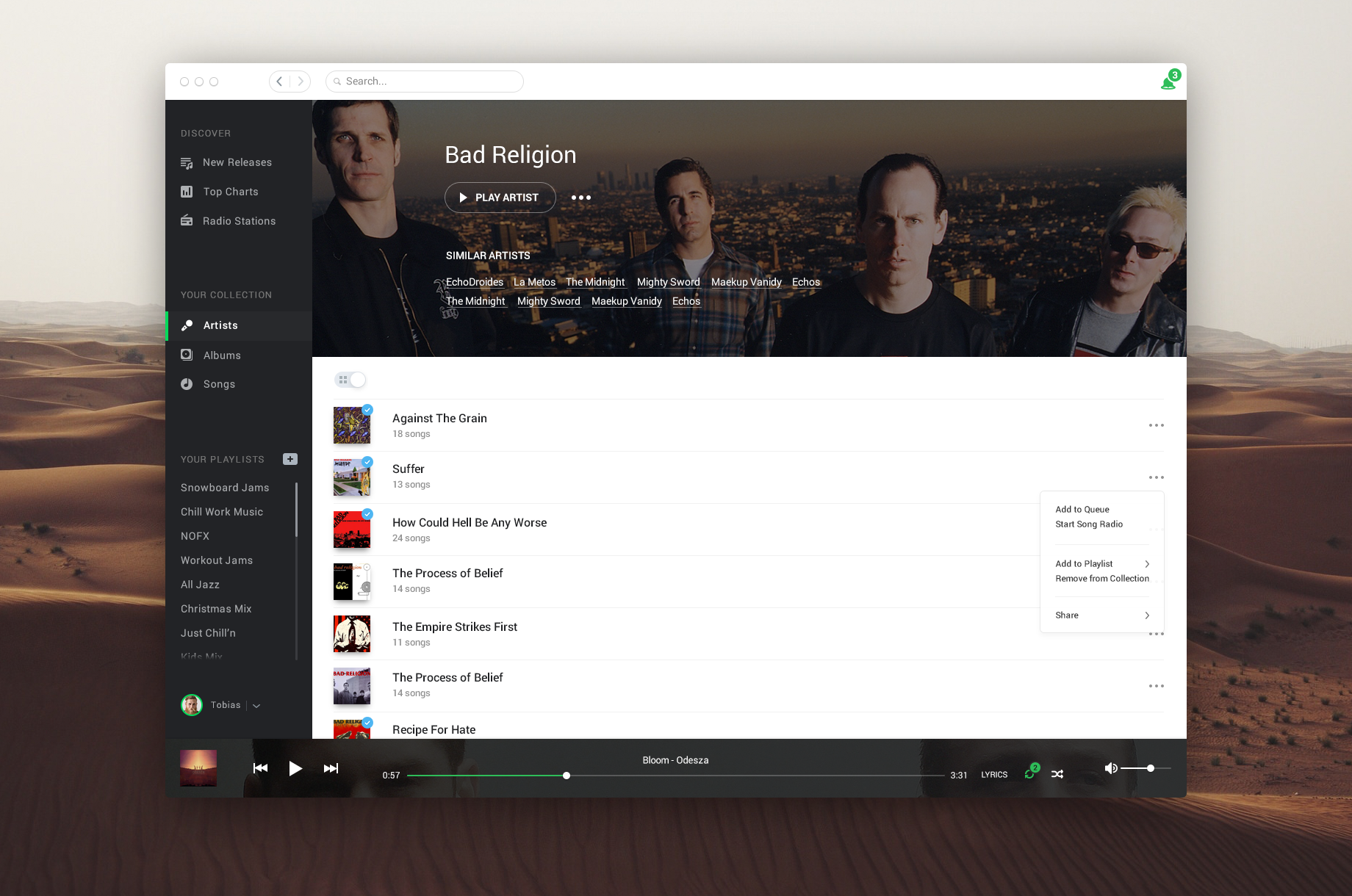Open NOFX playlist
This screenshot has height=896, width=1352.
pos(195,536)
